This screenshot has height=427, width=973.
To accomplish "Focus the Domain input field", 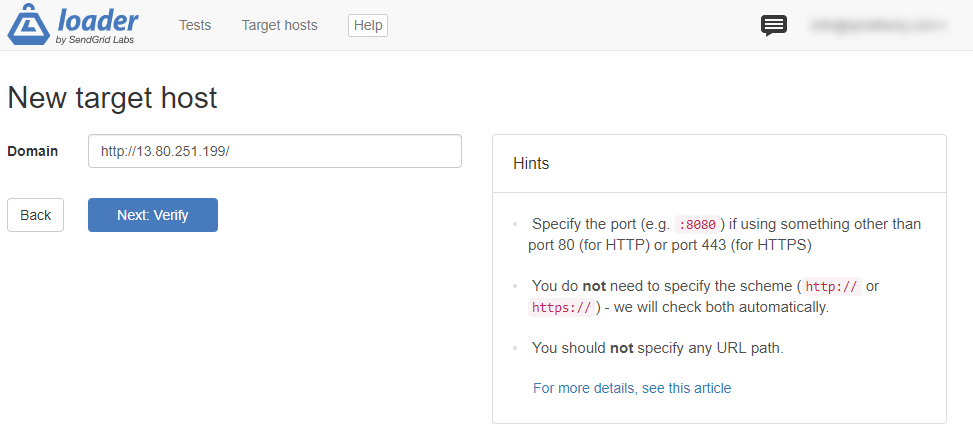I will point(275,151).
